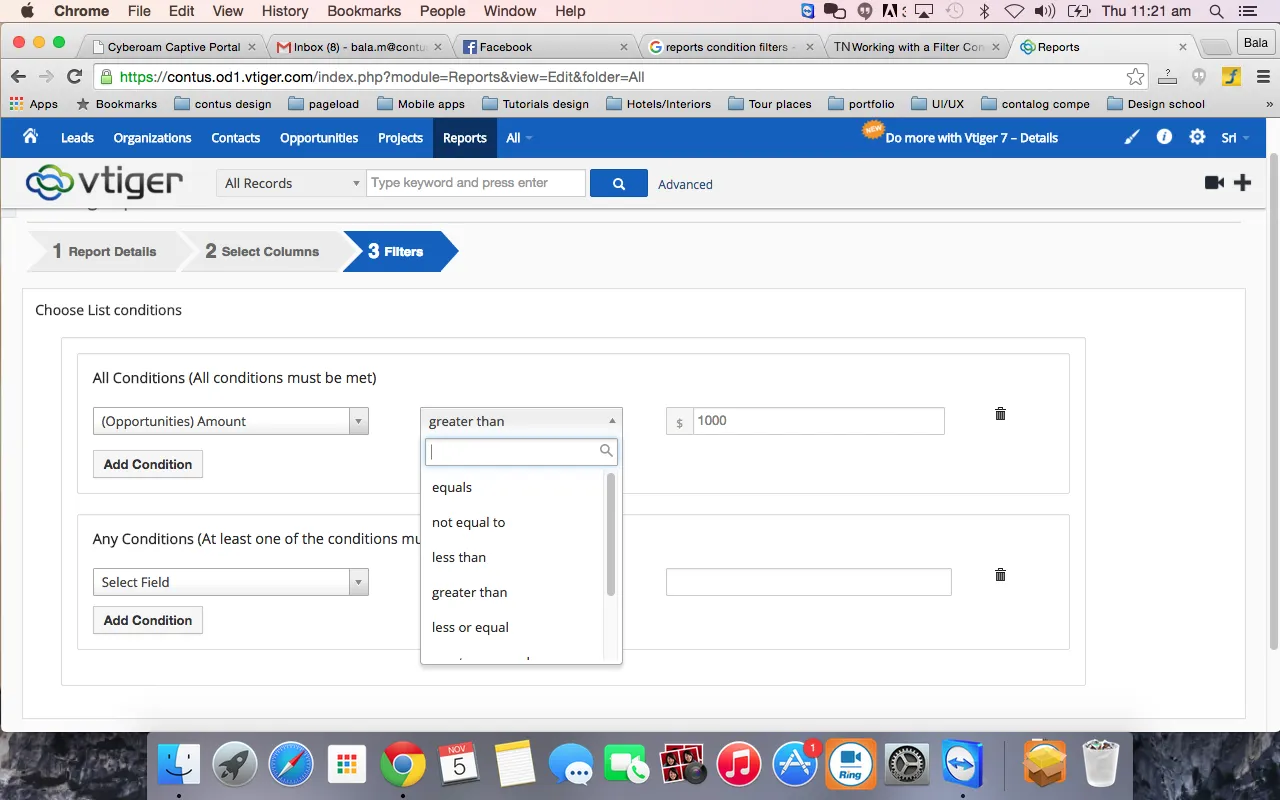Screen dimensions: 1280x800
Task: Launch Safari from the Dock
Action: 291,766
